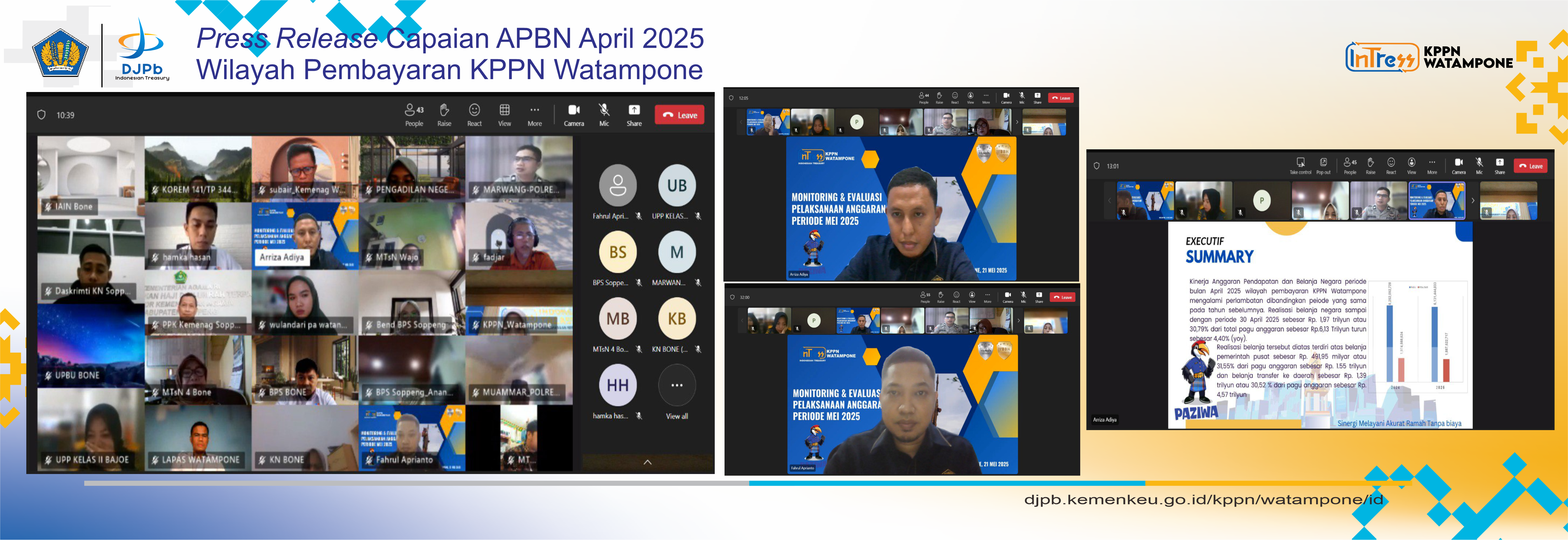Image resolution: width=1568 pixels, height=540 pixels.
Task: Open People list in the 12:05 meeting
Action: pos(924,98)
